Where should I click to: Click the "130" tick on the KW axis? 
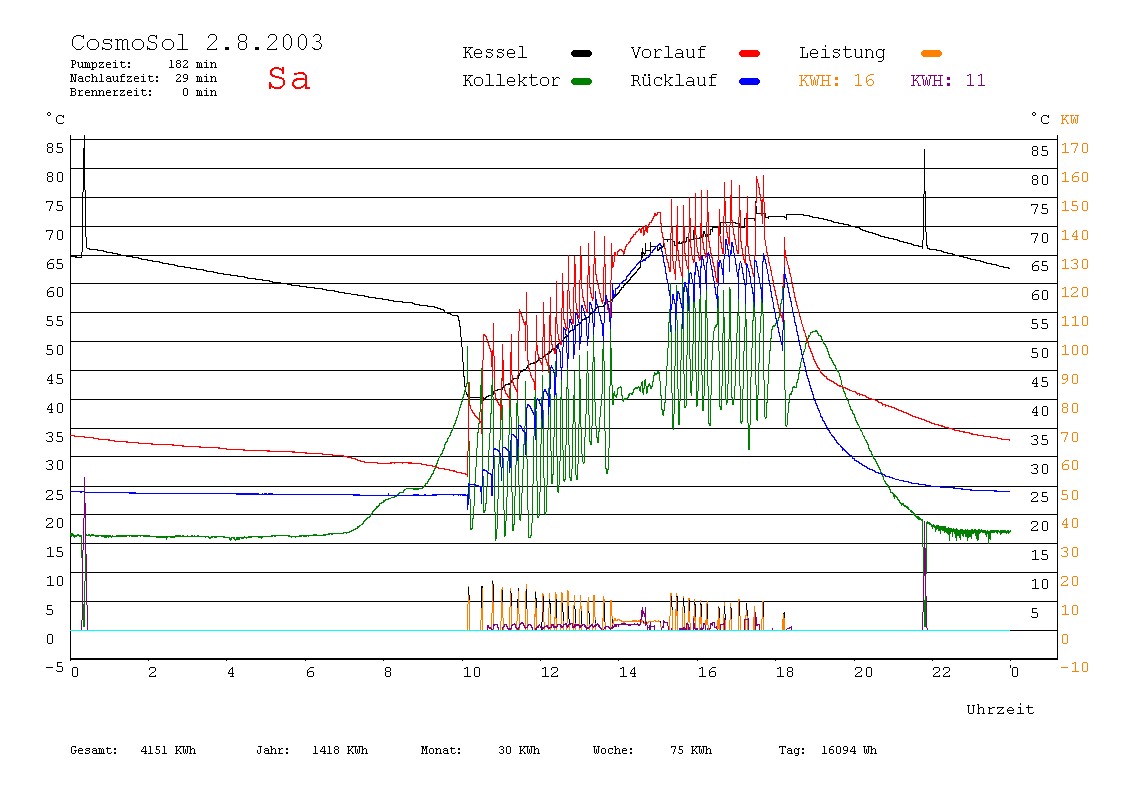tap(1075, 264)
